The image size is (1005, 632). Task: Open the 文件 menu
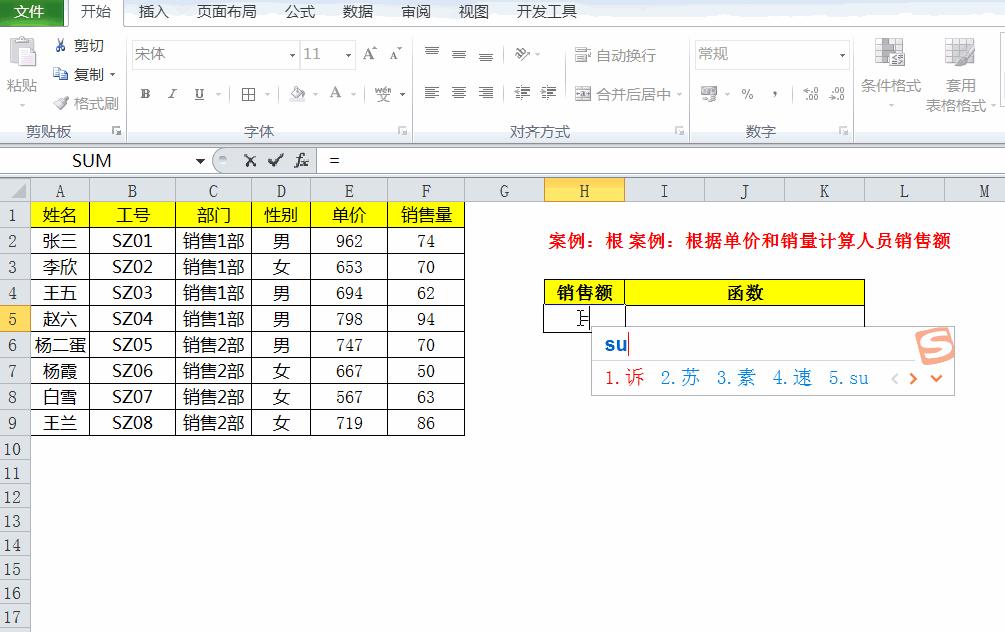coord(31,13)
